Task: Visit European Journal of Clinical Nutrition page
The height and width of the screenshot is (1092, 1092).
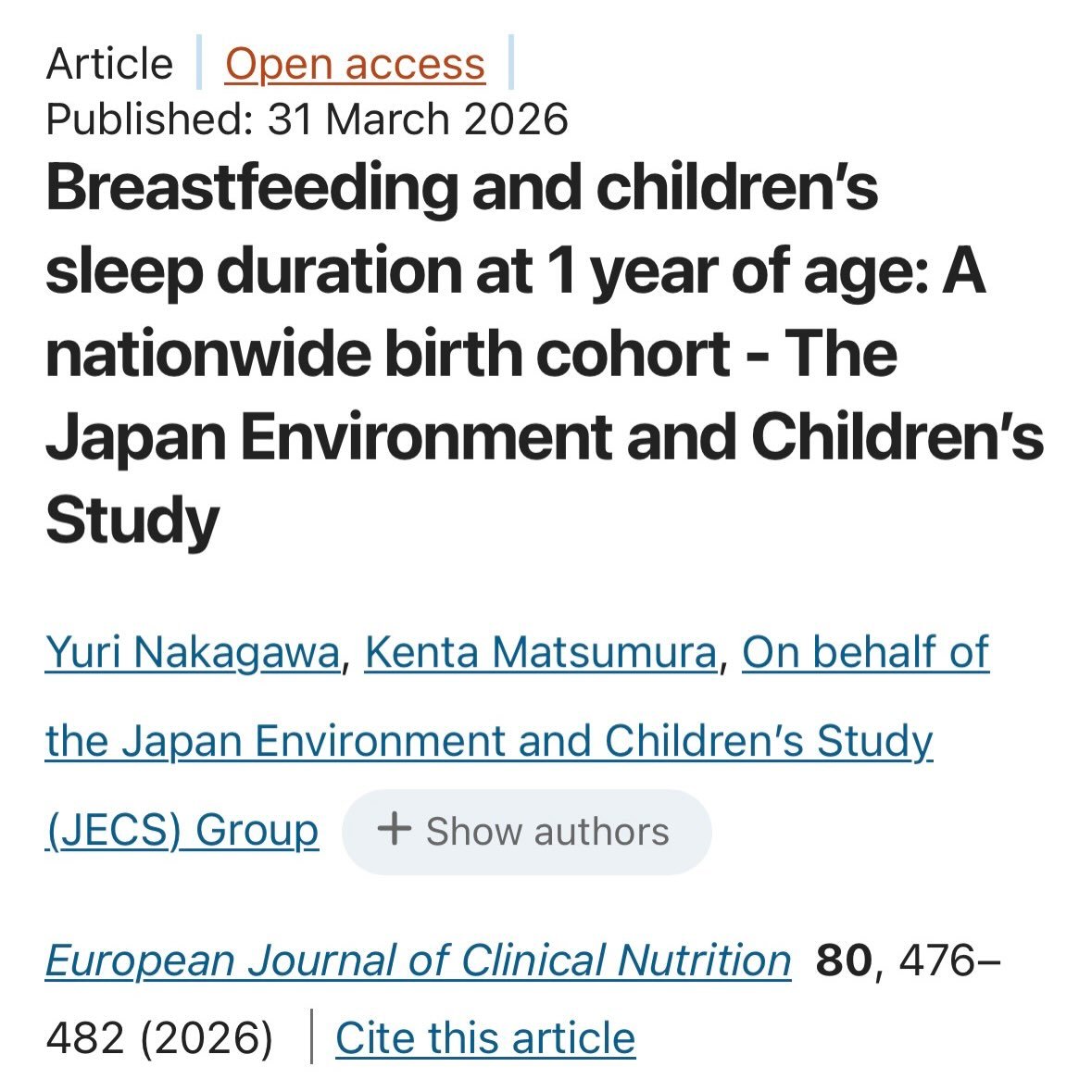Action: coord(418,961)
